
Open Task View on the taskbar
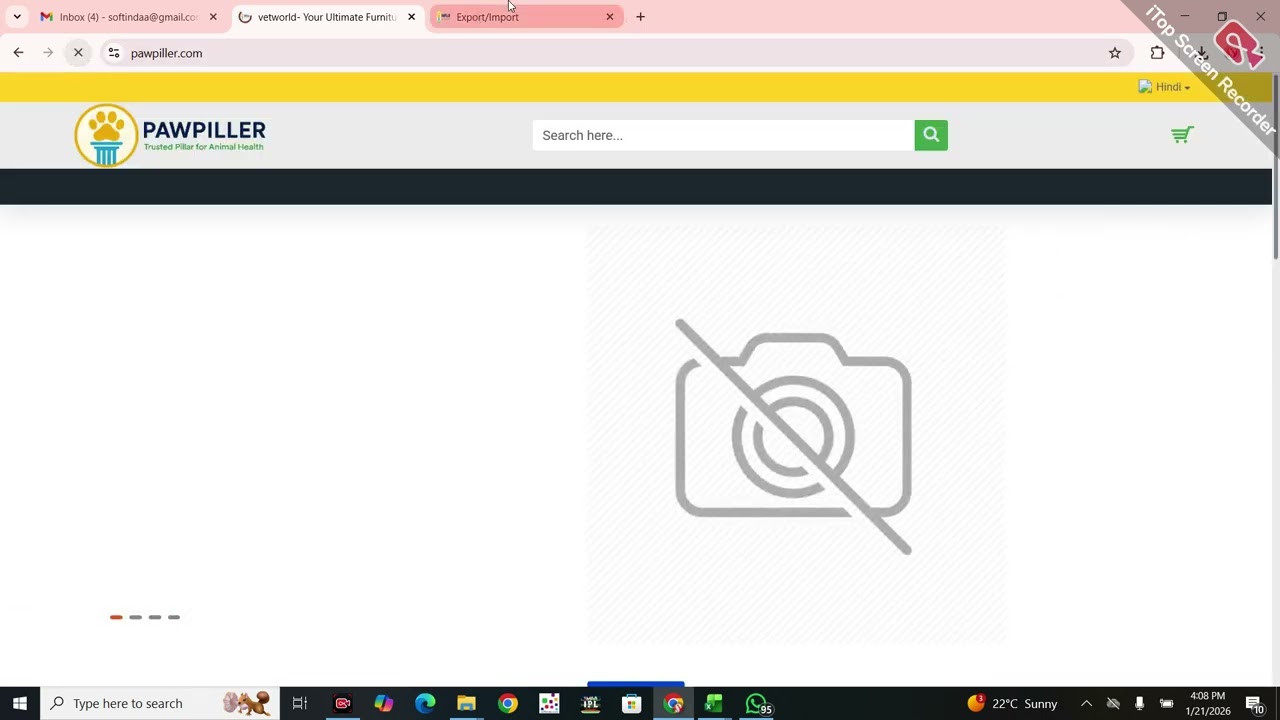pos(299,703)
